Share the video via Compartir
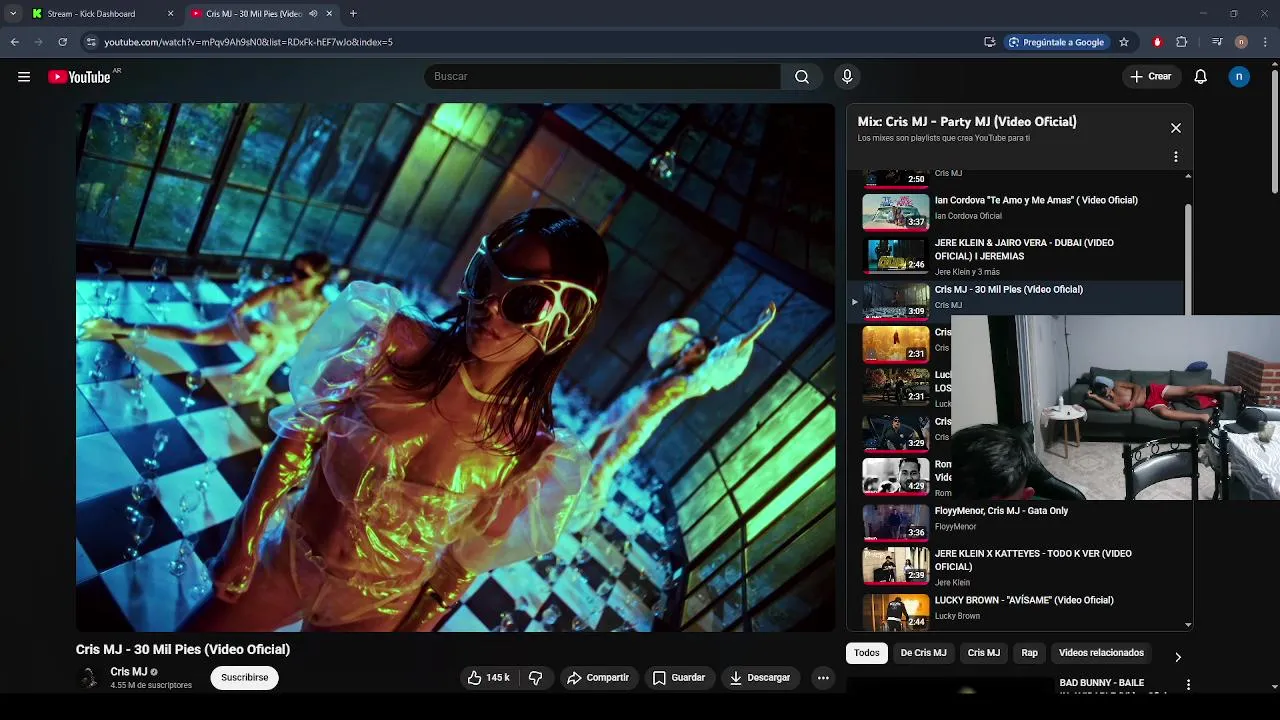This screenshot has width=1280, height=720. click(x=598, y=678)
